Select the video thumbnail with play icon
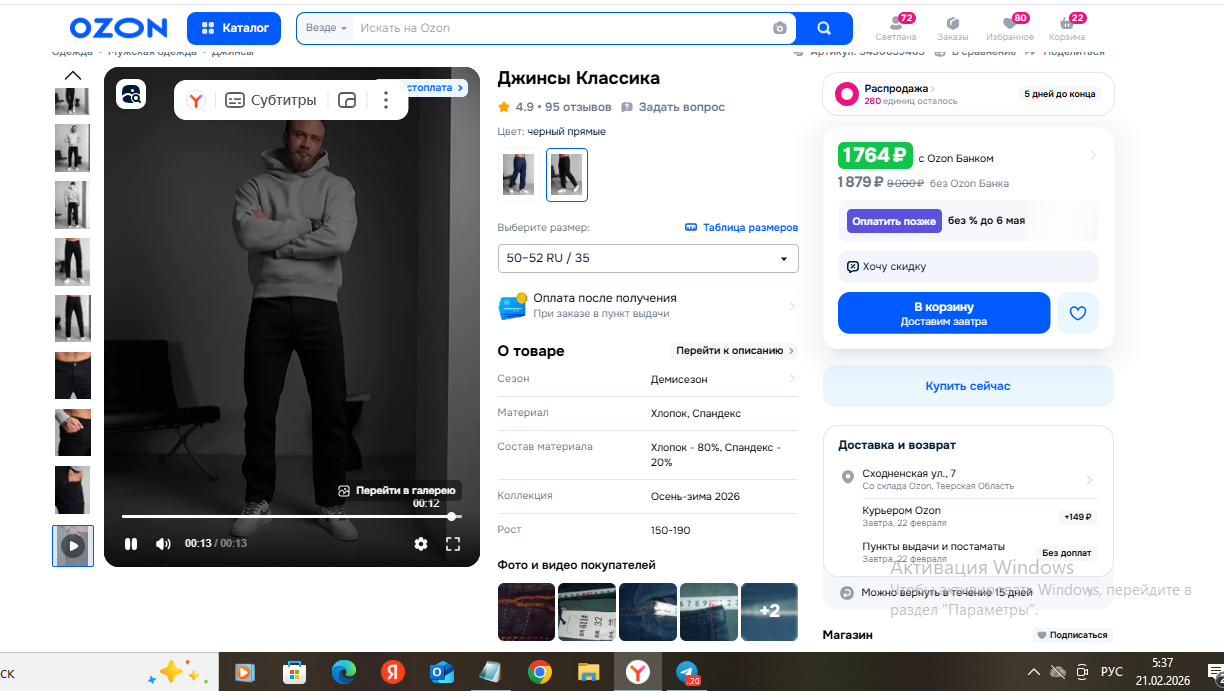The height and width of the screenshot is (691, 1224). coord(73,546)
